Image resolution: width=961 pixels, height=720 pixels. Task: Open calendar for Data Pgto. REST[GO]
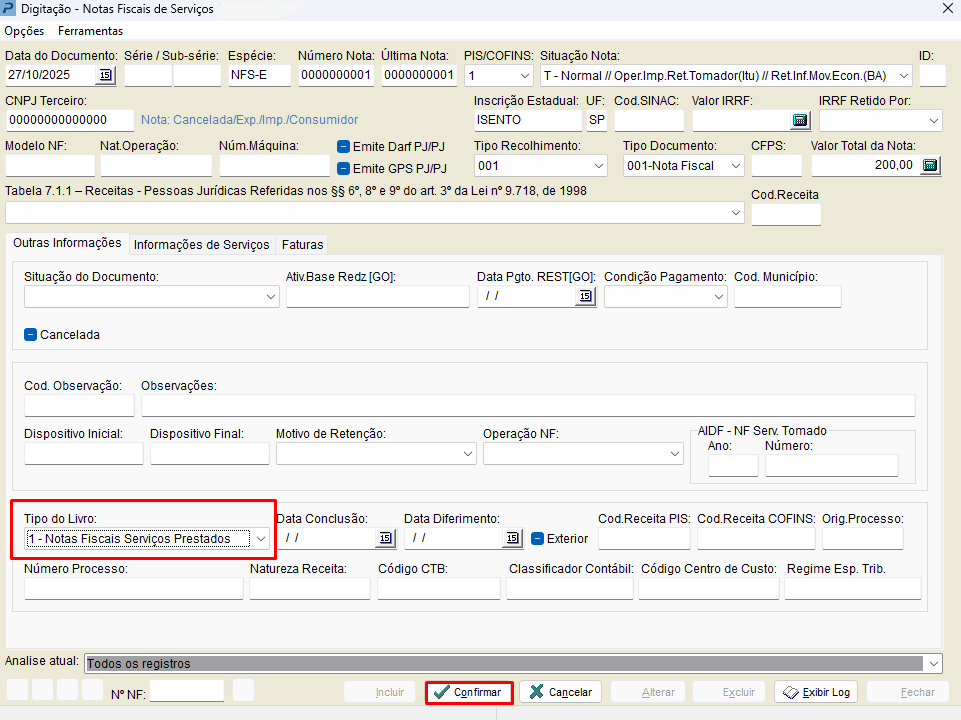click(585, 296)
